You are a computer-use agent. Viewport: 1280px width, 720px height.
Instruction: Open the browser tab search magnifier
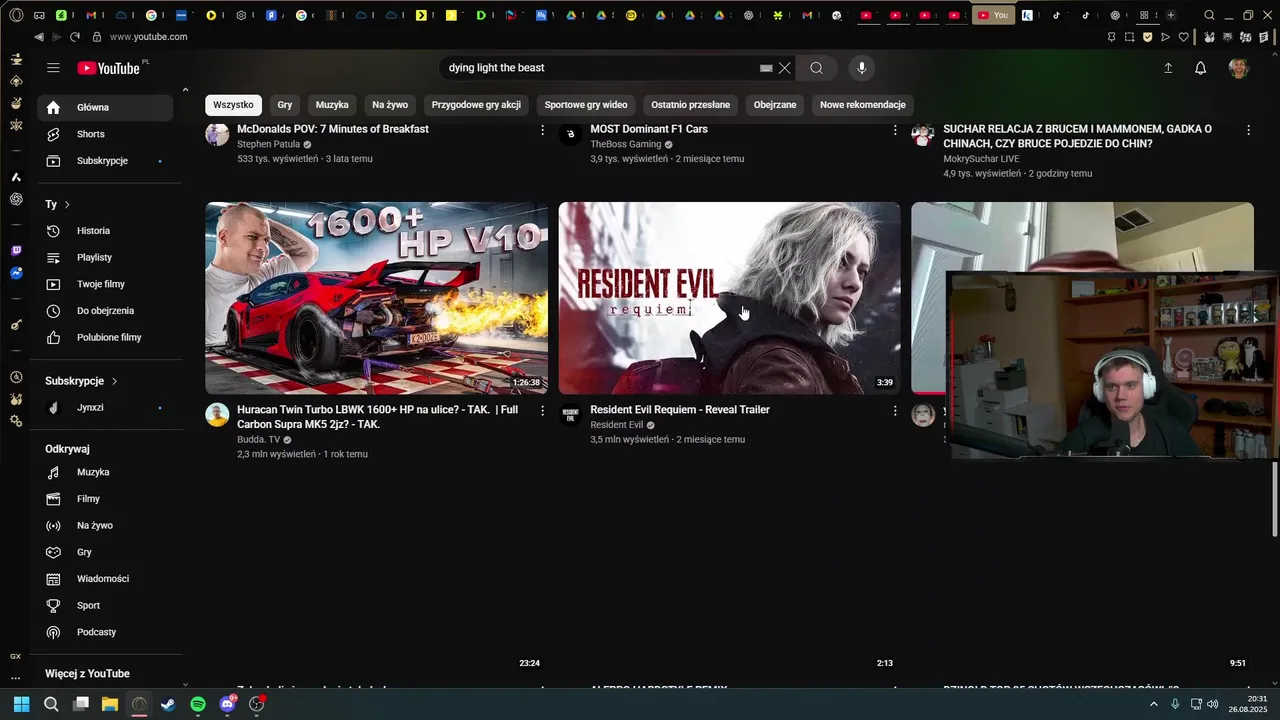point(1210,15)
